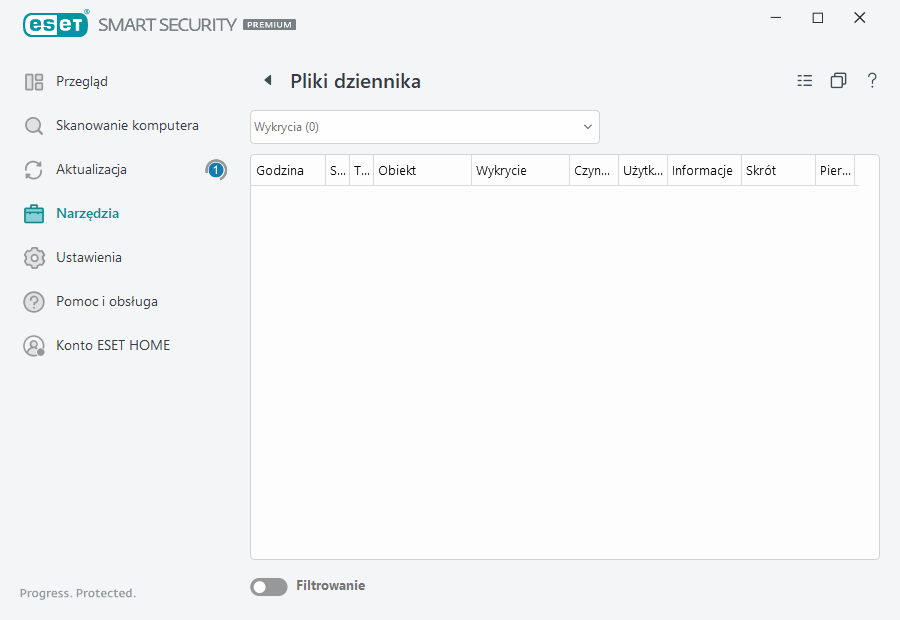Open help via the question mark icon

click(871, 80)
